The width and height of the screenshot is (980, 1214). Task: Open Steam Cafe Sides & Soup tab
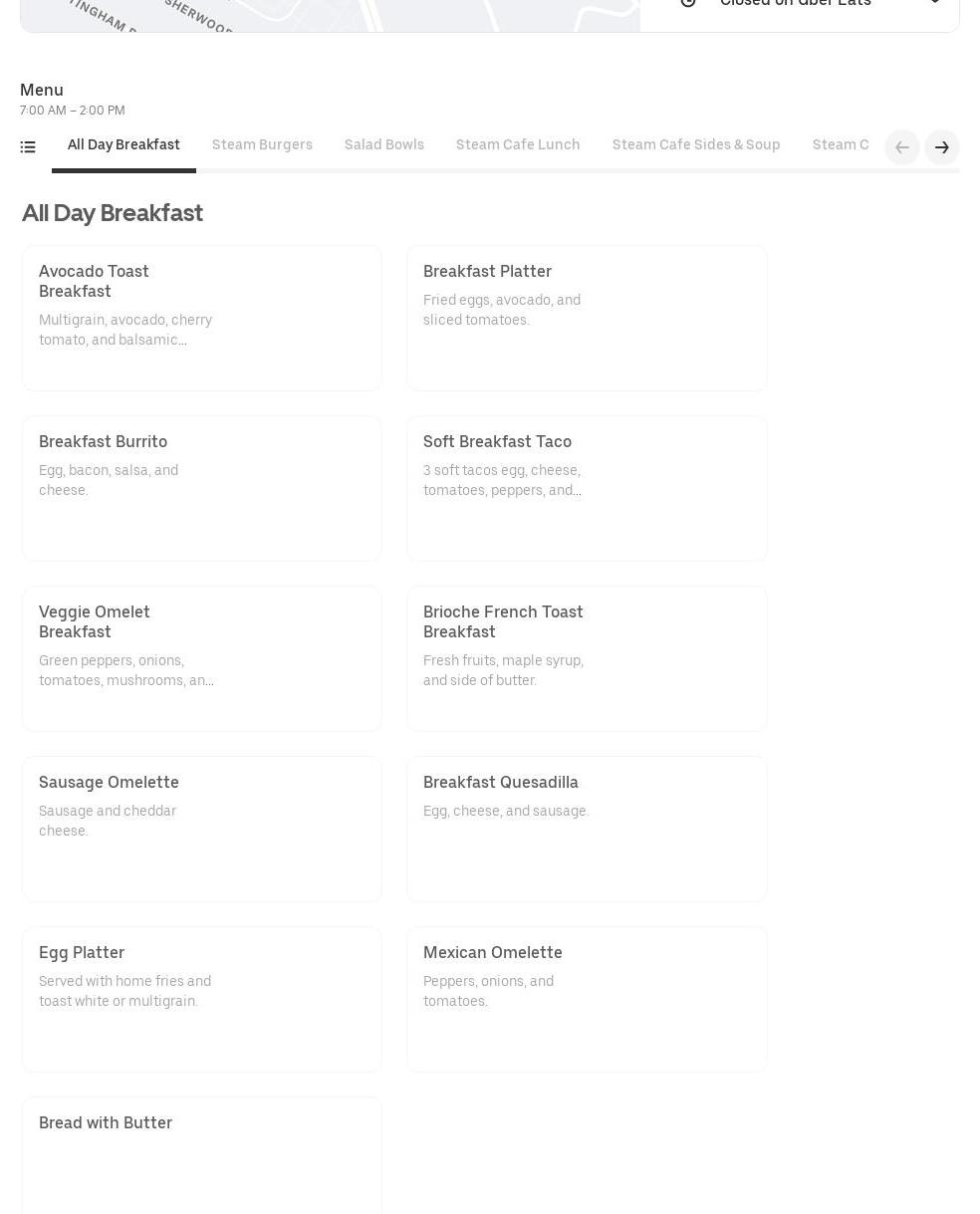click(x=695, y=145)
